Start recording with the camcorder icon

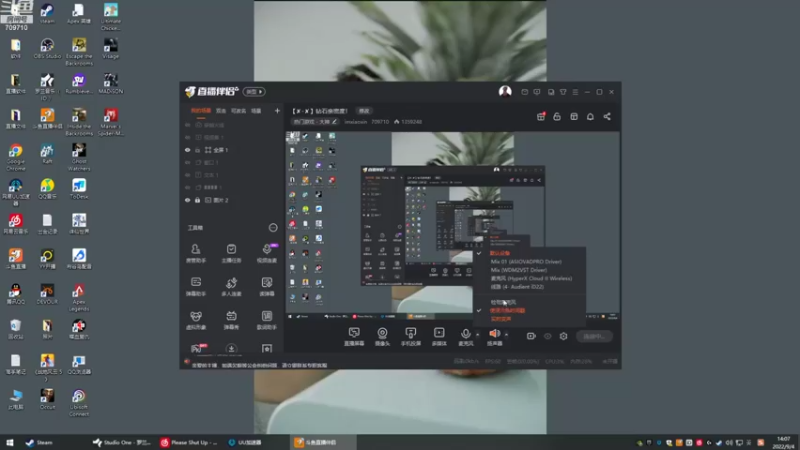[x=531, y=336]
